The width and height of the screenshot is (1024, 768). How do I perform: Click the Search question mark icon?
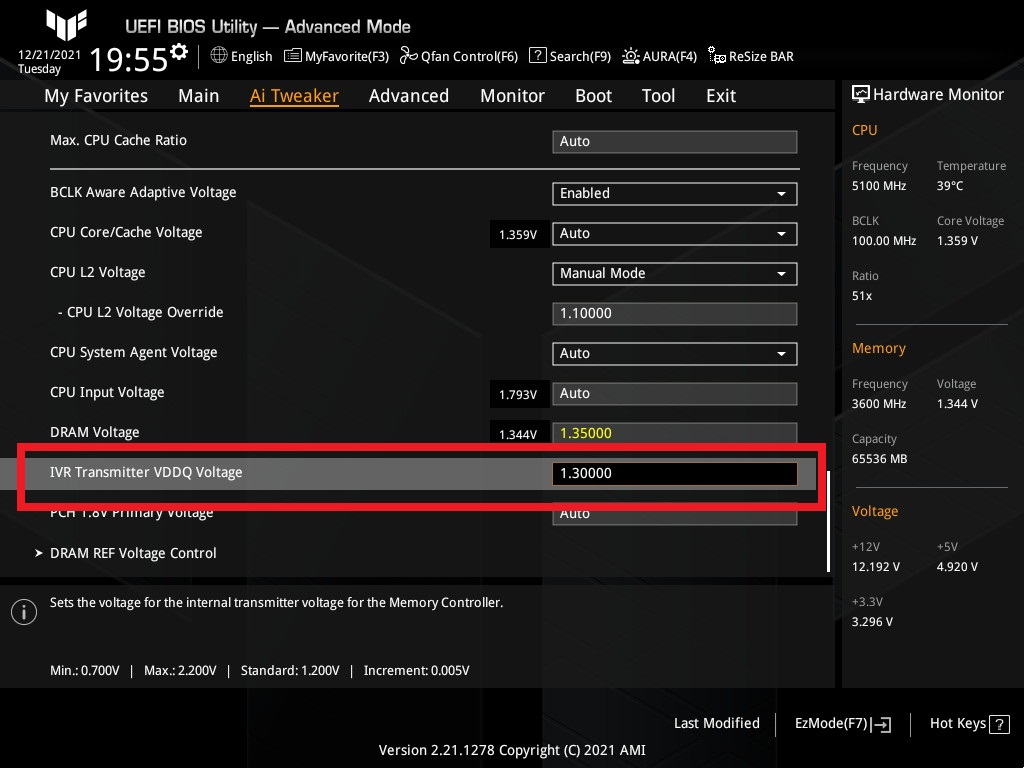pyautogui.click(x=537, y=56)
